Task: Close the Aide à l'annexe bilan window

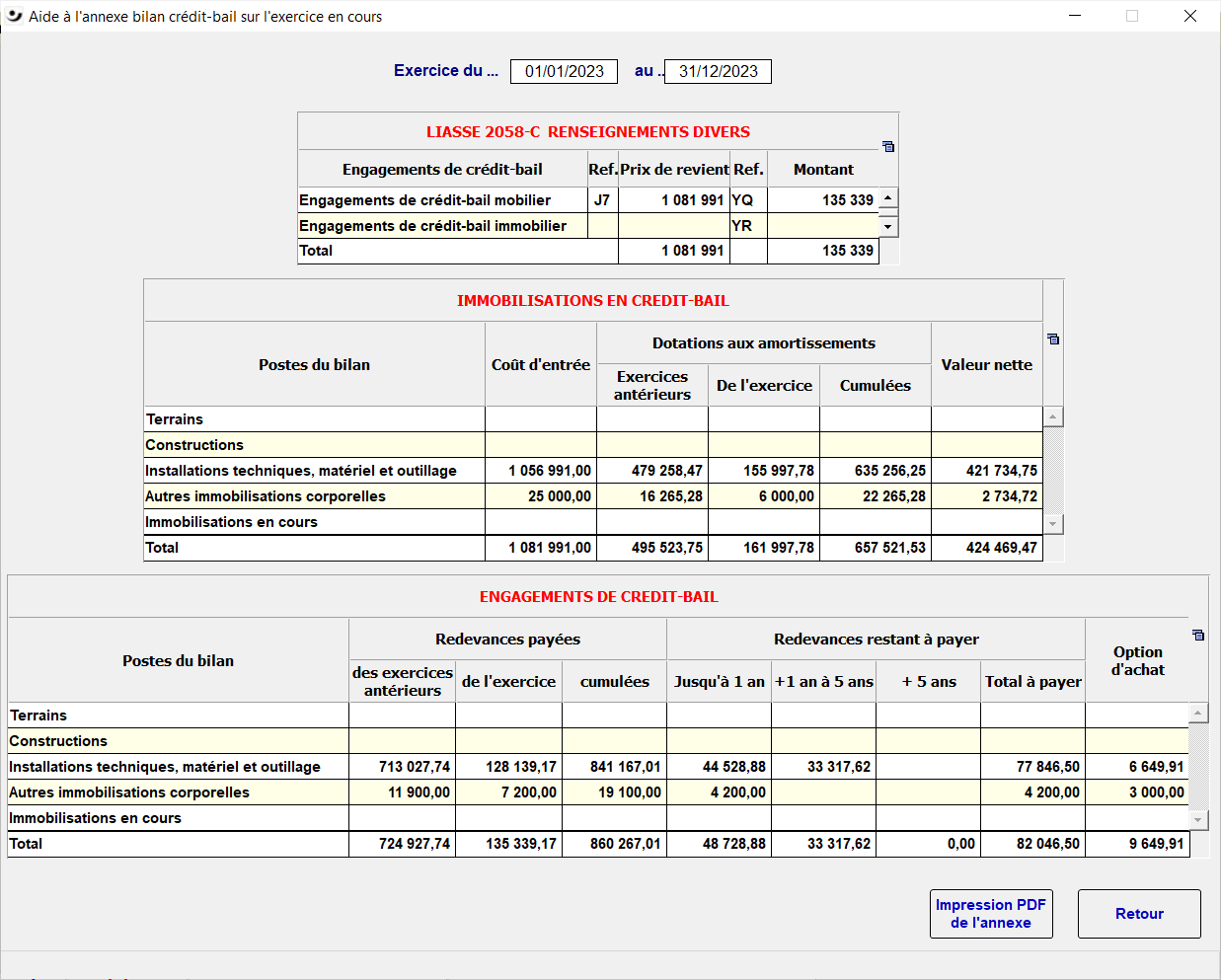Action: (x=1190, y=16)
